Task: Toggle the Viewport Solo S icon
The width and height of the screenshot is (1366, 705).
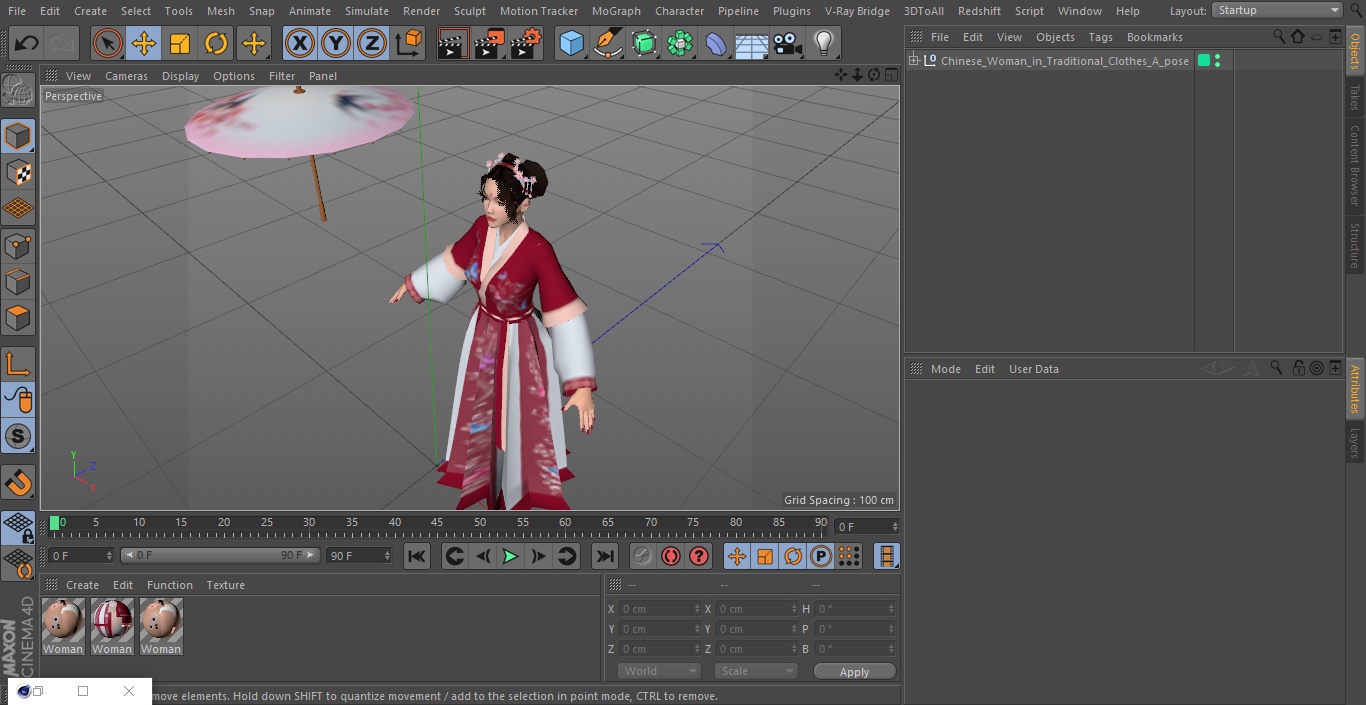Action: [18, 436]
